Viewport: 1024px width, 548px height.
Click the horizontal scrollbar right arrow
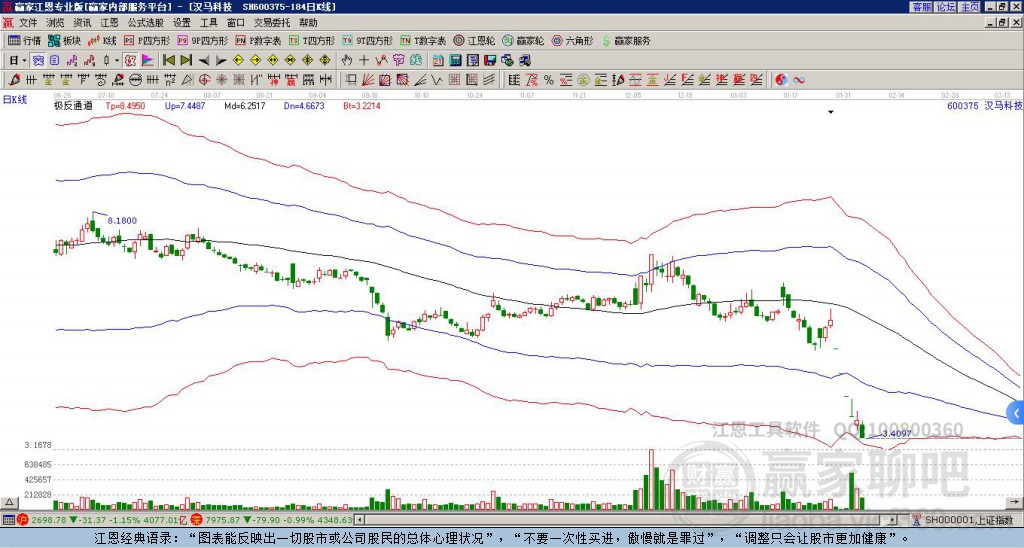point(892,520)
